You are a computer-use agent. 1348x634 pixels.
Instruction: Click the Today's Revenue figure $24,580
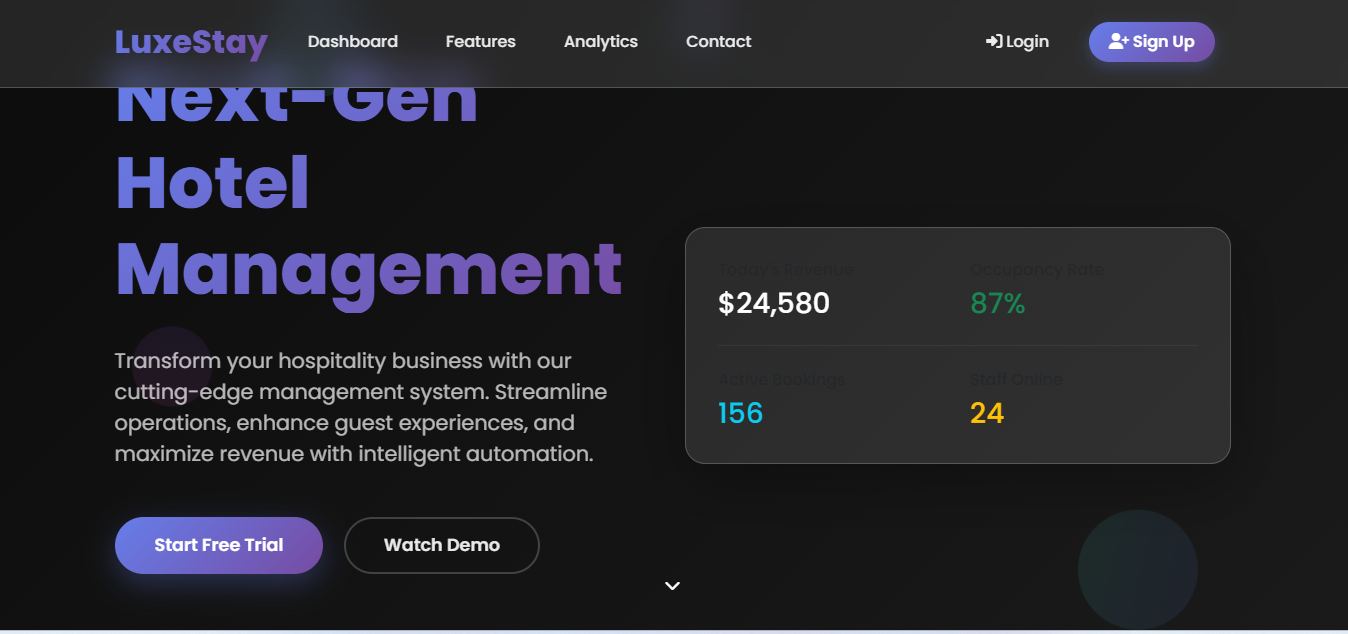775,303
